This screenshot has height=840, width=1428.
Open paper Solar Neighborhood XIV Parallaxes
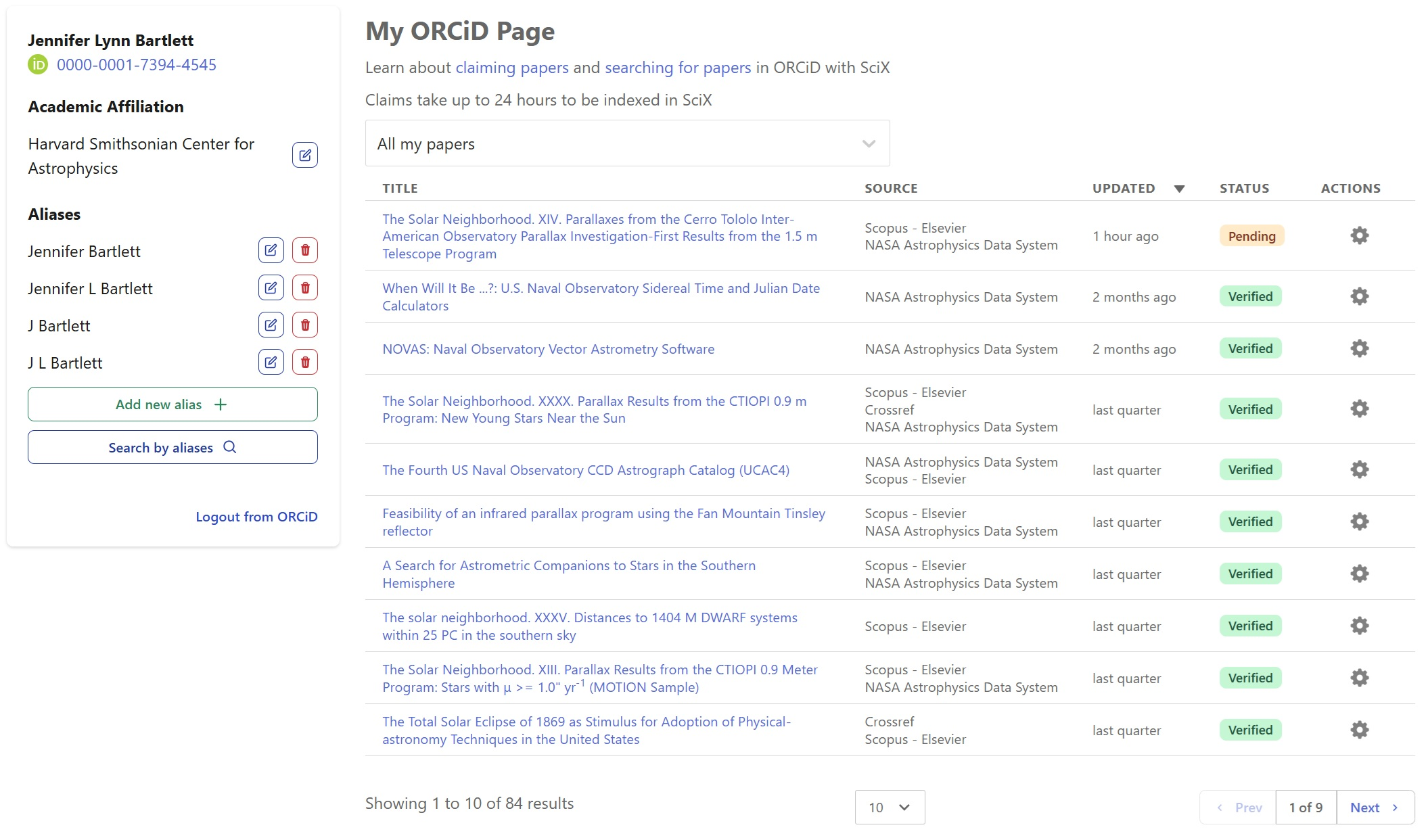600,236
